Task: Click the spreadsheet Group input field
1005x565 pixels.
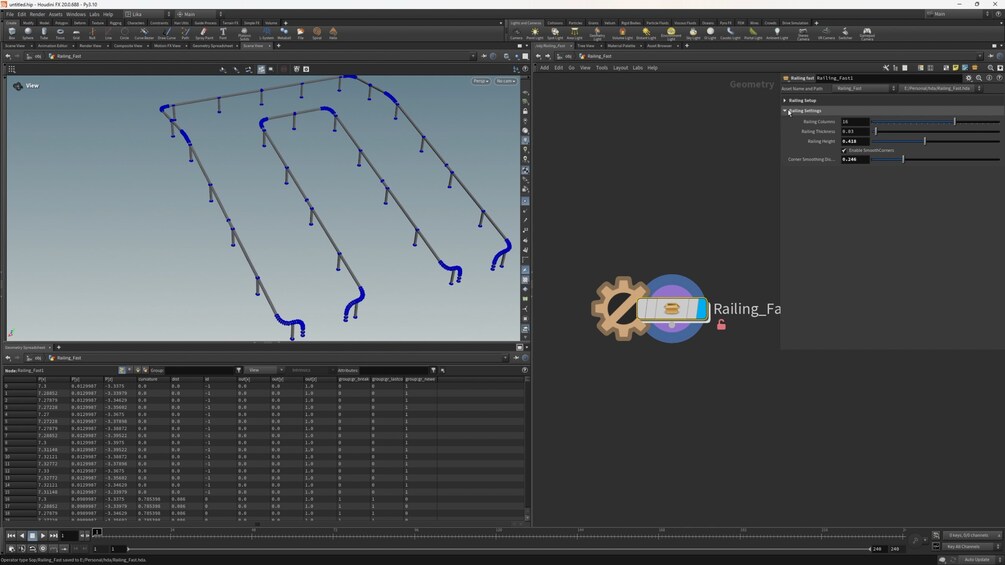Action: click(x=199, y=370)
